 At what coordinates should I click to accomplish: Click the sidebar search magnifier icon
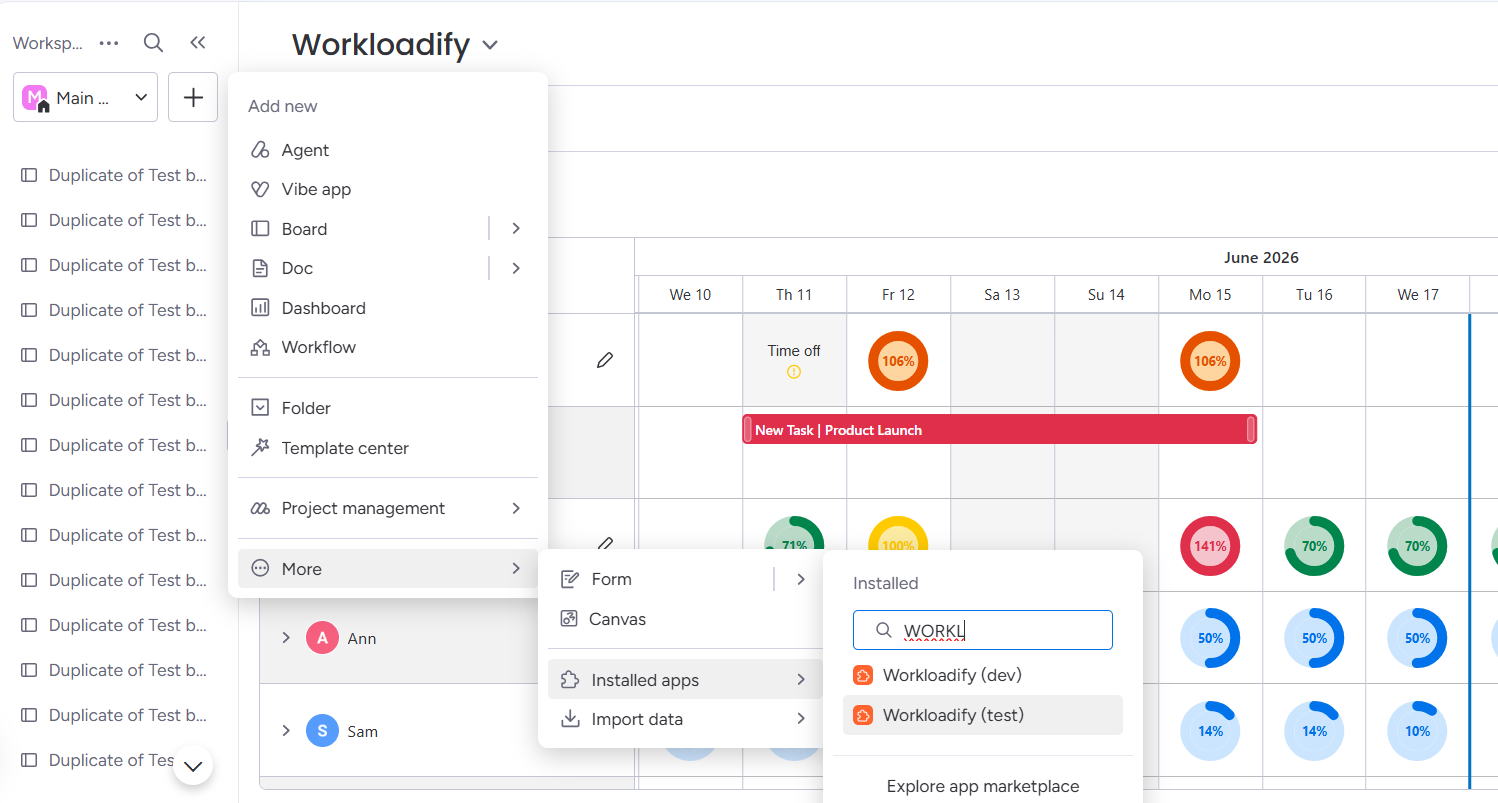pyautogui.click(x=153, y=42)
